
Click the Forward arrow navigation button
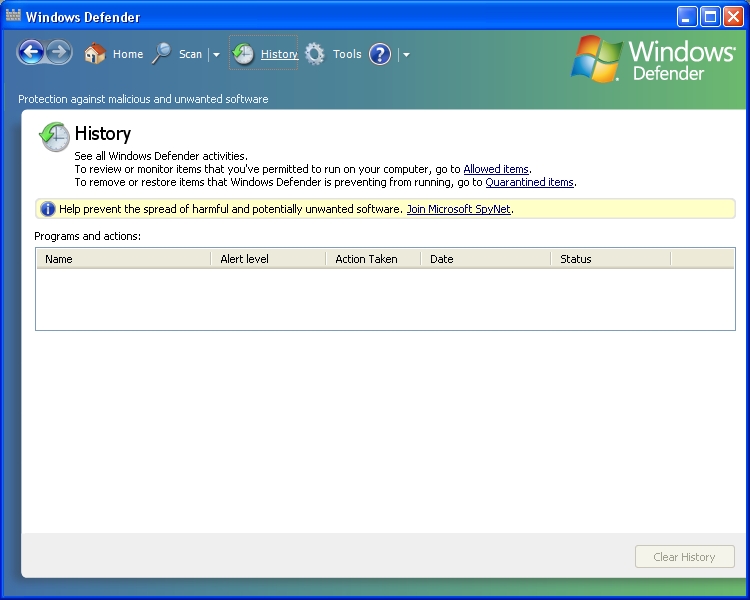point(59,53)
